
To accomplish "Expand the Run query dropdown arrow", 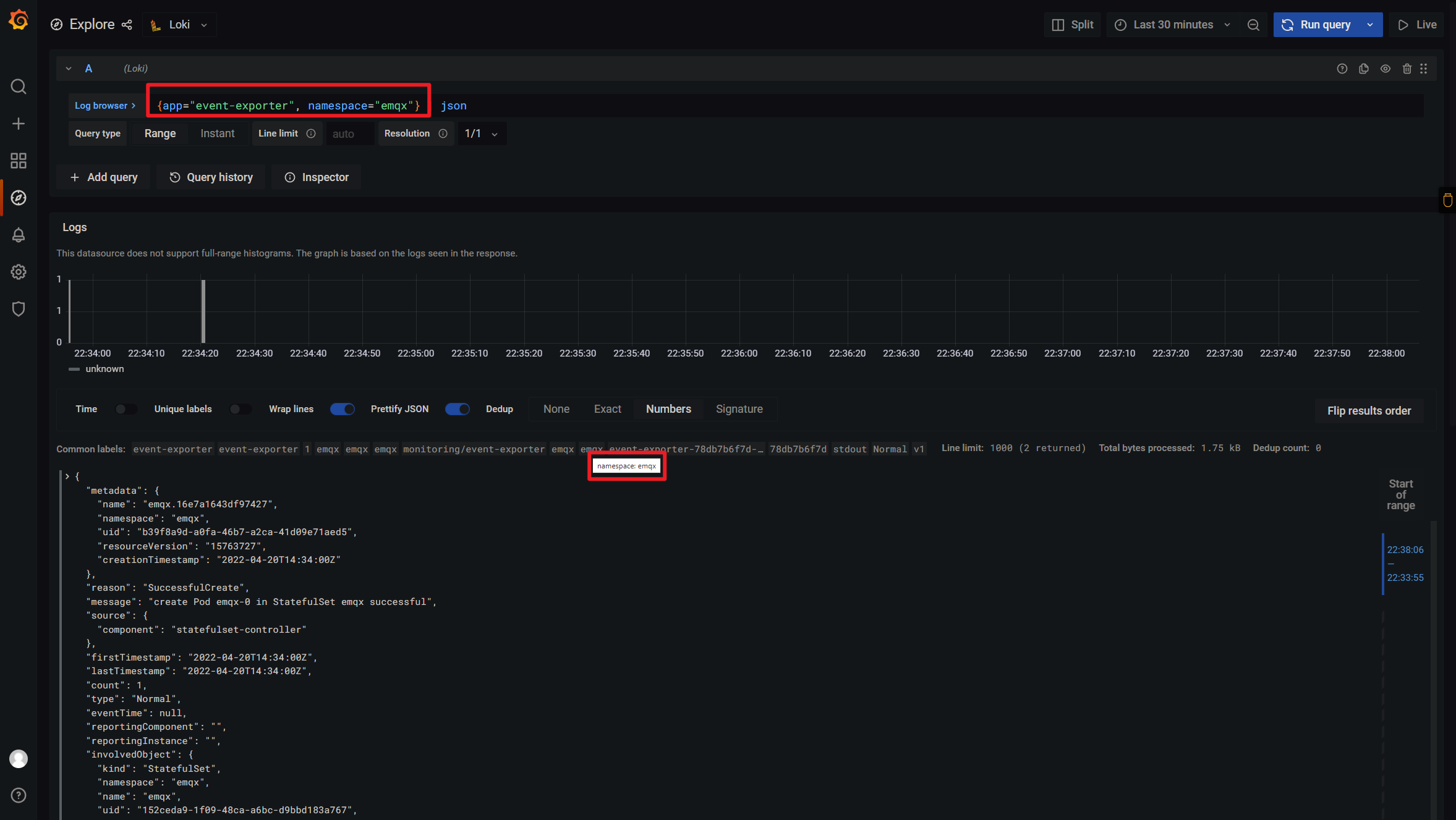I will (x=1372, y=24).
